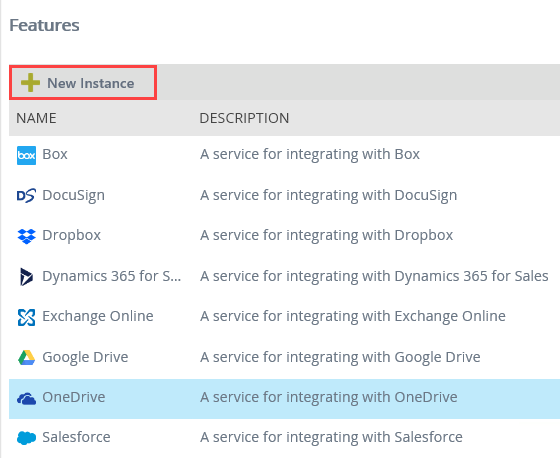This screenshot has width=560, height=458.
Task: Click the Box logo icon
Action: (x=26, y=155)
